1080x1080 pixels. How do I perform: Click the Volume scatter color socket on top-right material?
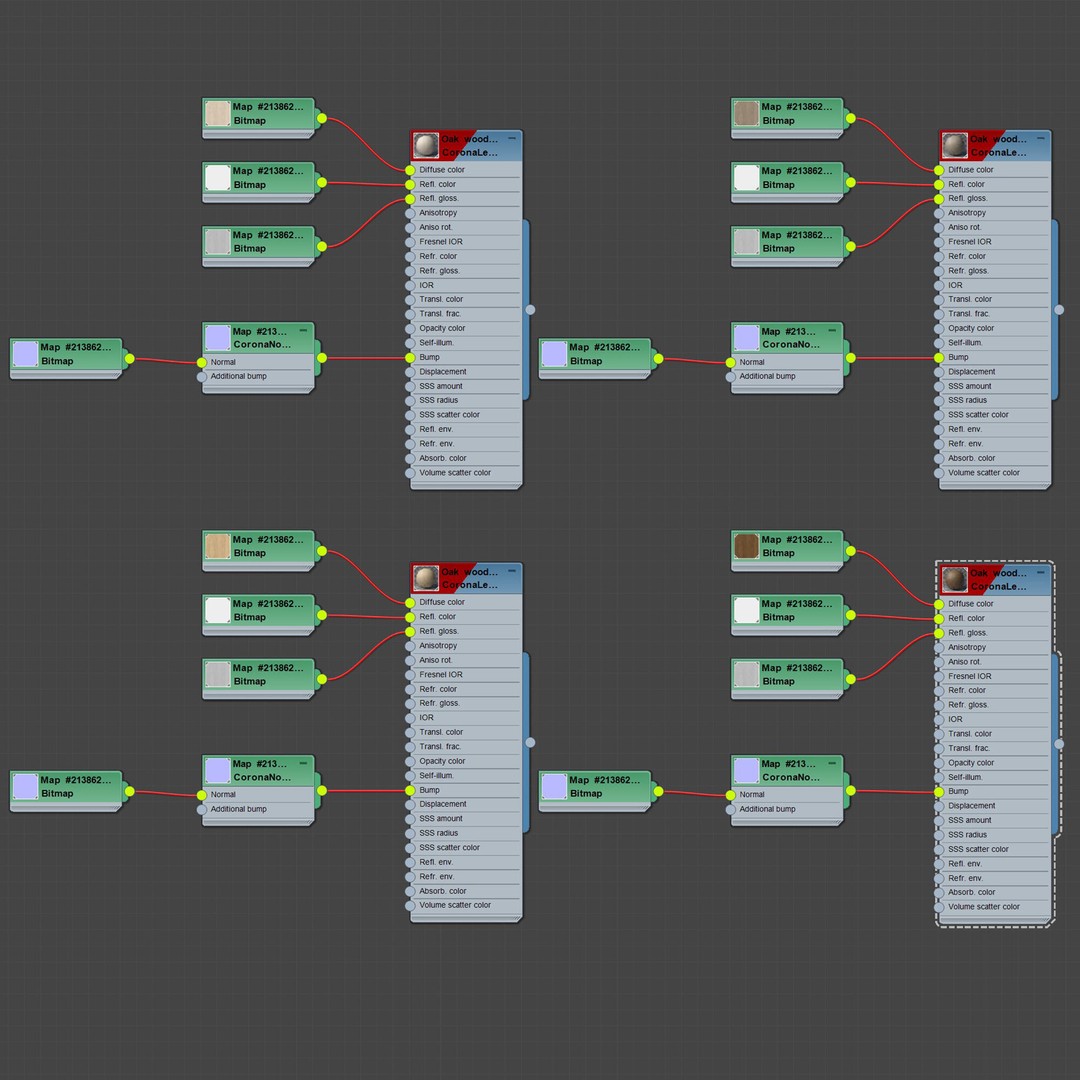(939, 473)
